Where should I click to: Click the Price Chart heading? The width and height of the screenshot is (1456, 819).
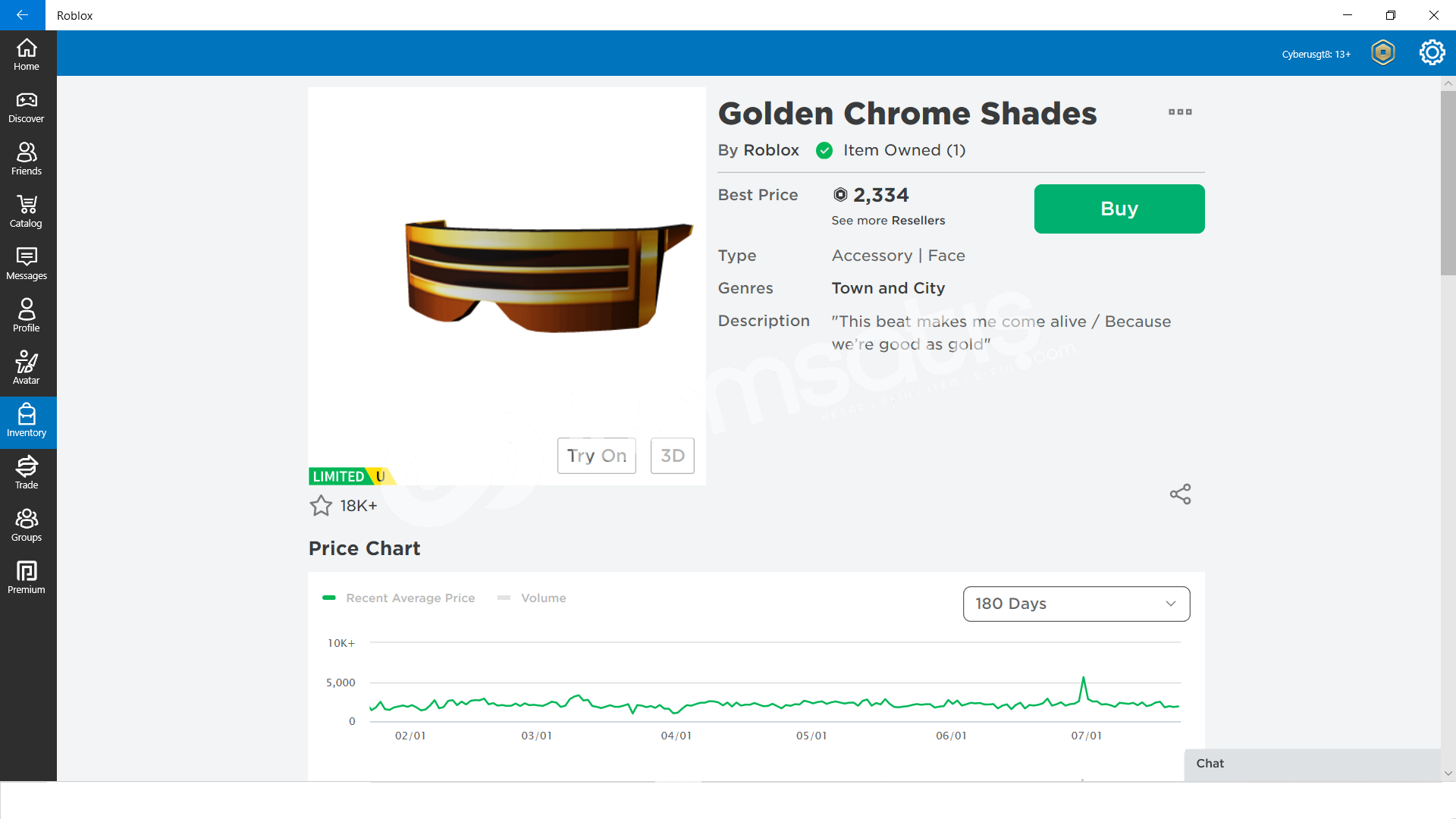(x=364, y=548)
